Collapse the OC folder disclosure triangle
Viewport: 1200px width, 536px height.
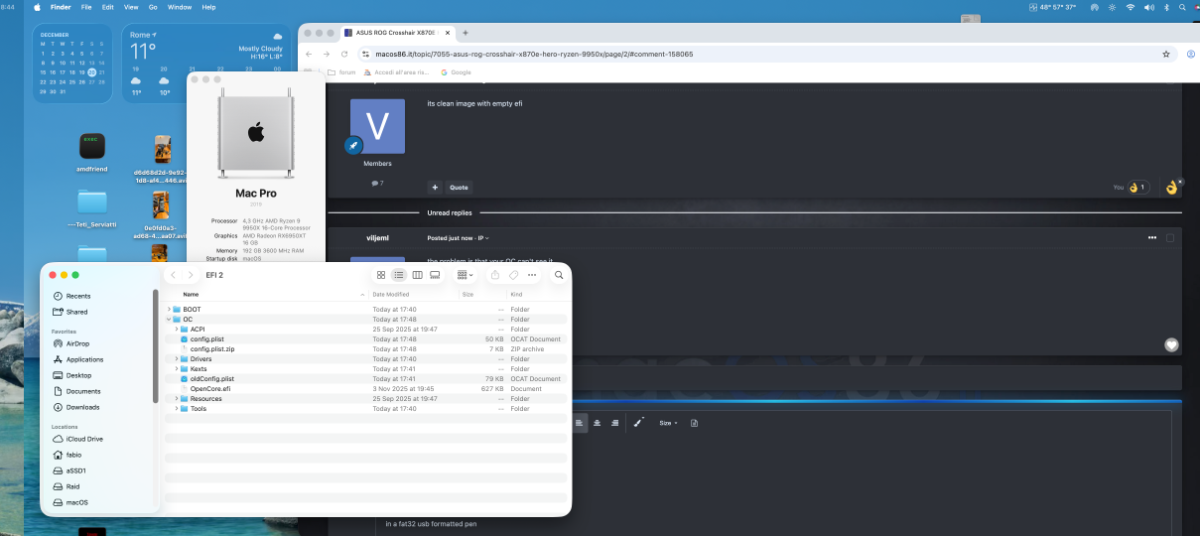168,319
